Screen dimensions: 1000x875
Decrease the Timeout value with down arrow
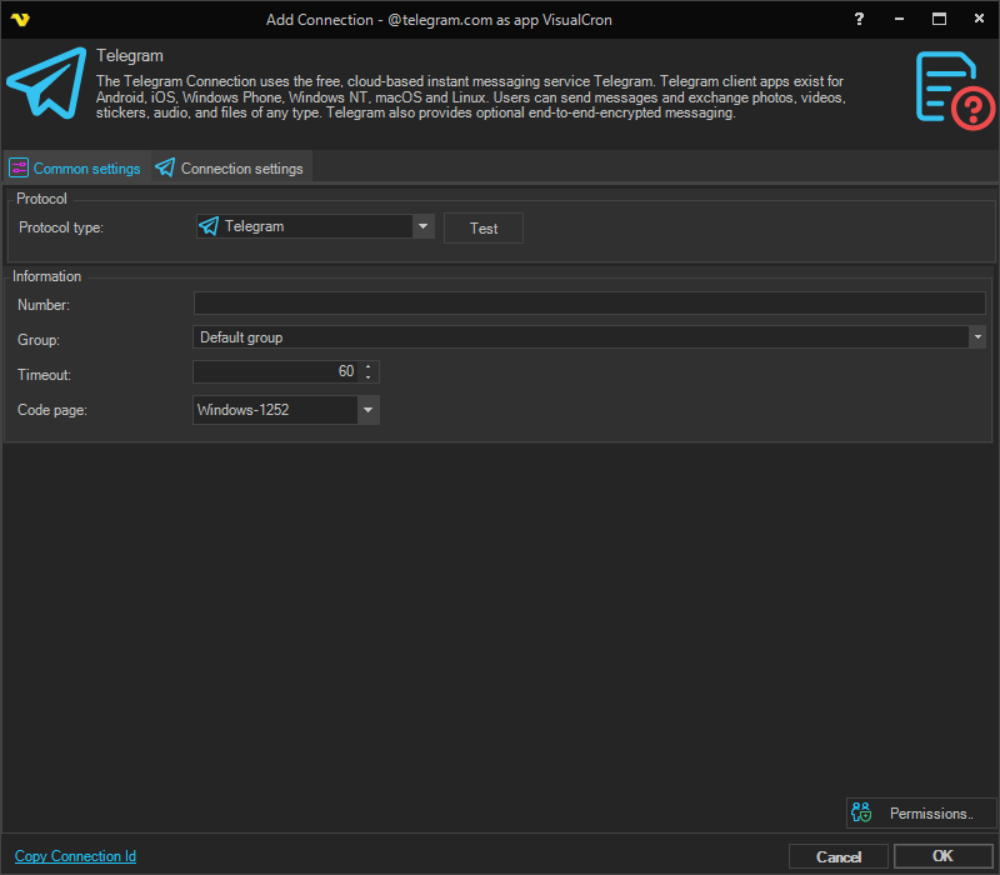point(369,377)
